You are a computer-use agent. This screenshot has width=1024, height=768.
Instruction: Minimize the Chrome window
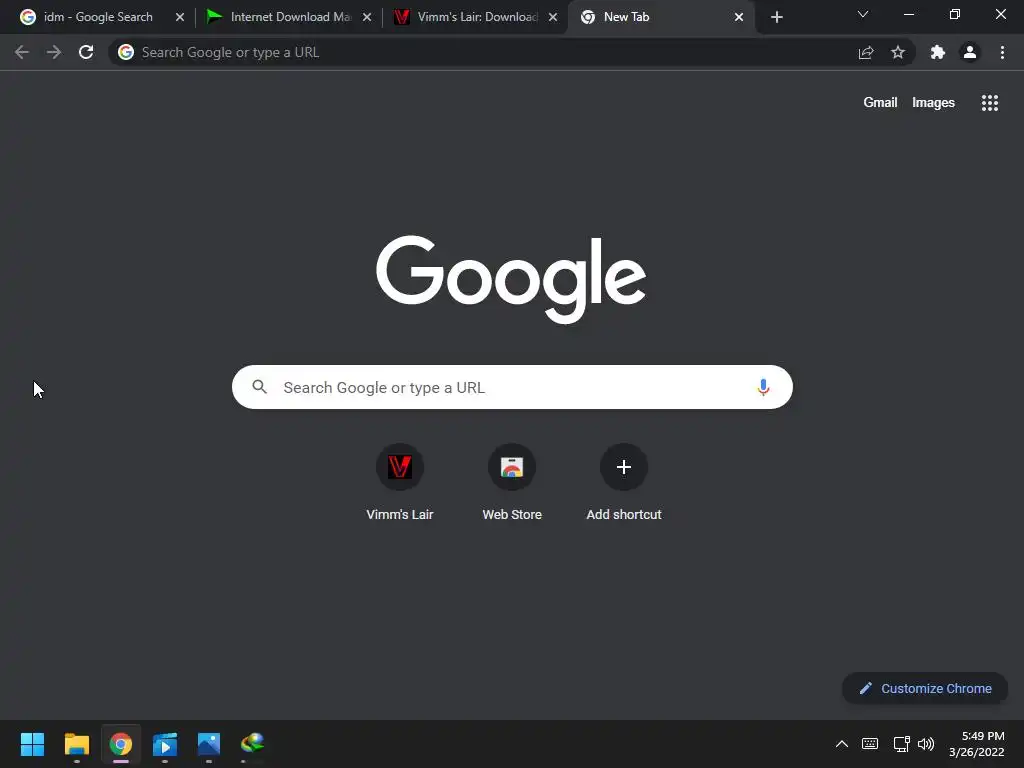pos(908,14)
